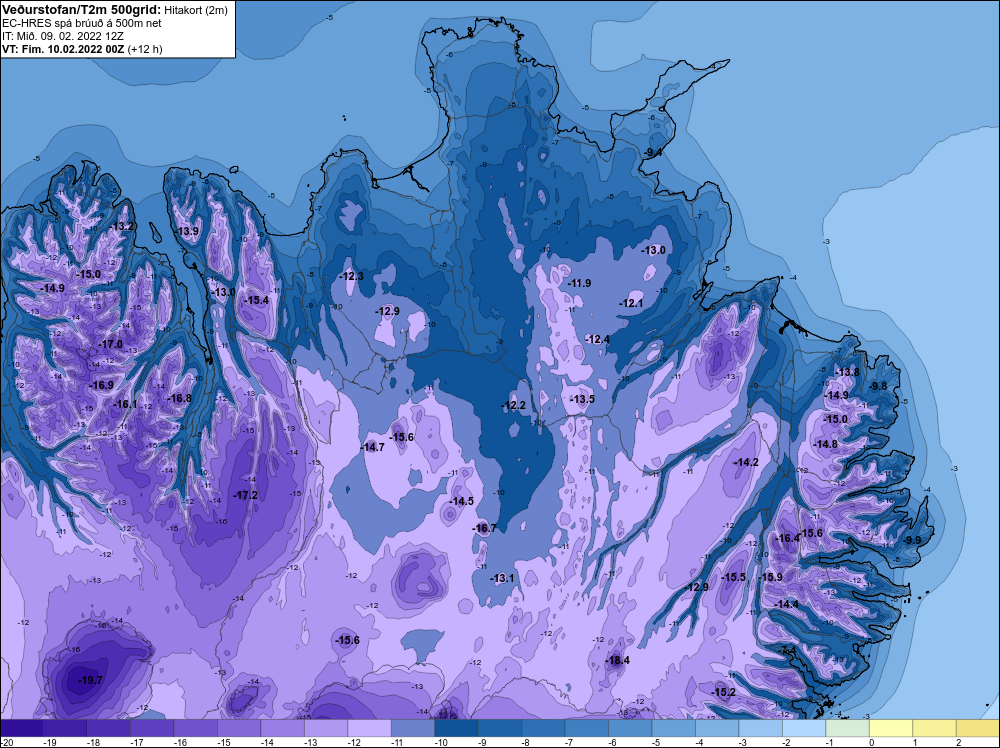The height and width of the screenshot is (748, 1000).
Task: Click the -13.8 temperature value
Action: pyautogui.click(x=848, y=372)
